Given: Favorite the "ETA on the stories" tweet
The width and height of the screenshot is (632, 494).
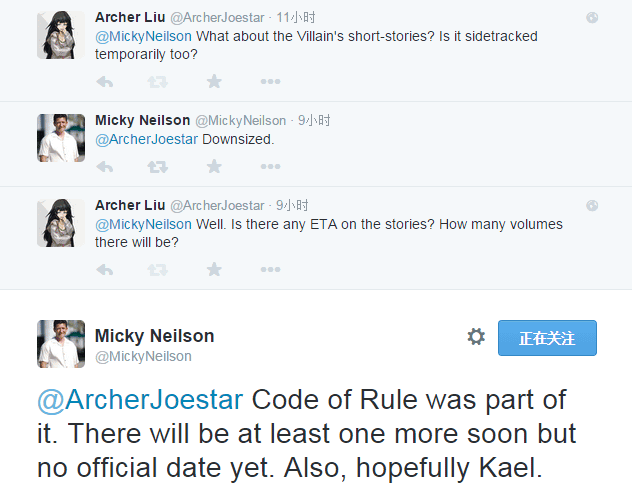Looking at the screenshot, I should click(213, 269).
